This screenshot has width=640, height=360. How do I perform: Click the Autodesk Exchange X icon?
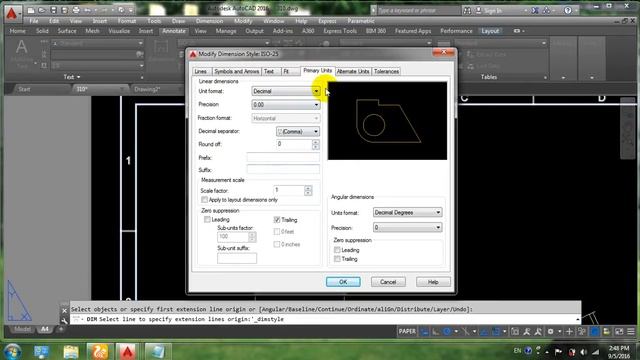point(535,10)
